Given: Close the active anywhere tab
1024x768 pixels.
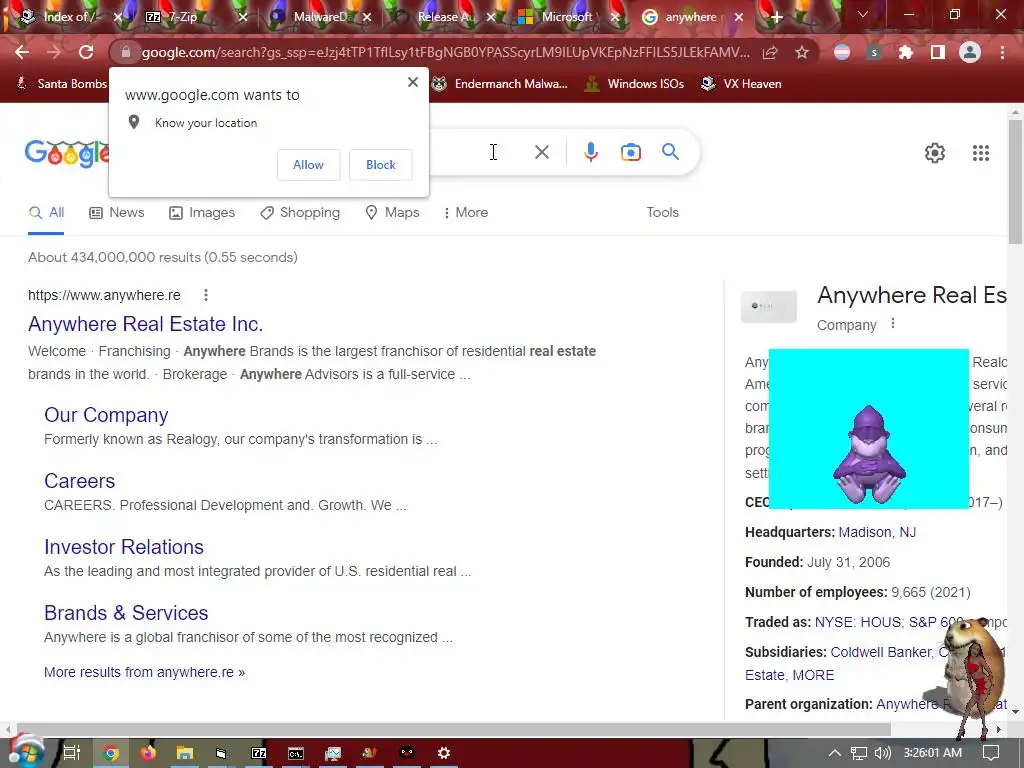Looking at the screenshot, I should (739, 17).
